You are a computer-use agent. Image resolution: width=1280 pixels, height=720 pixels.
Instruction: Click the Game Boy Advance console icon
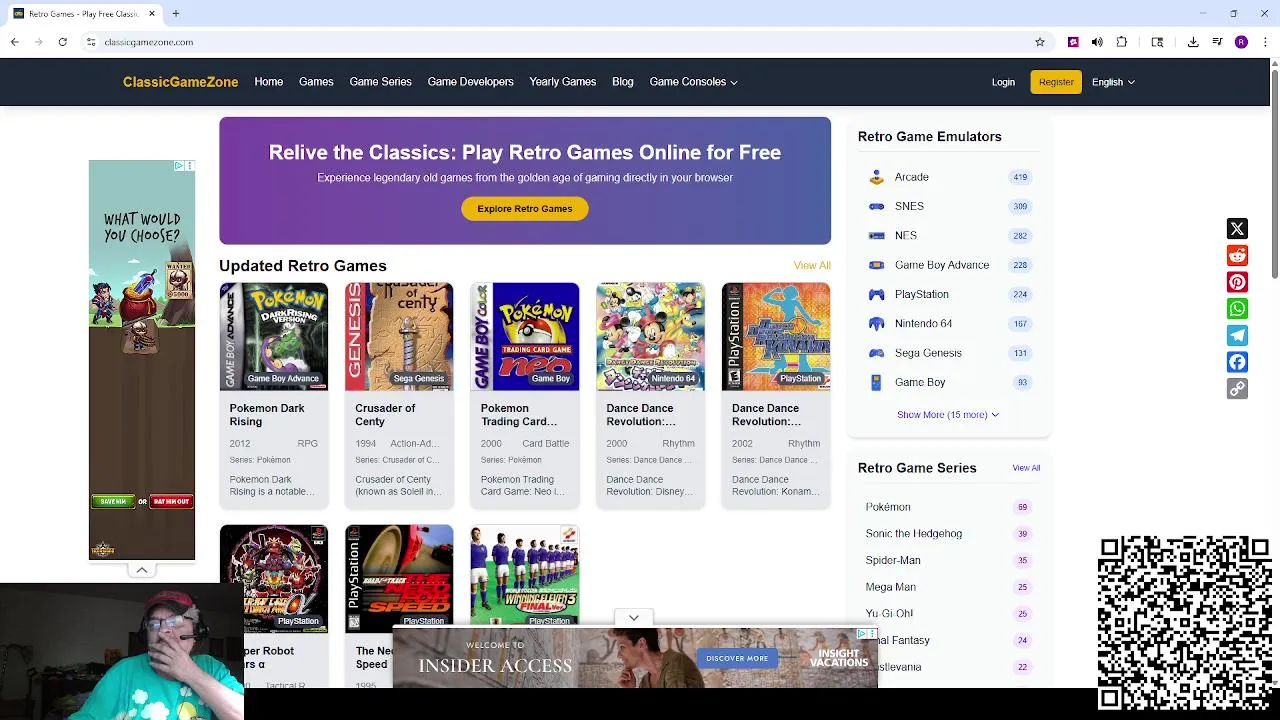pos(876,265)
